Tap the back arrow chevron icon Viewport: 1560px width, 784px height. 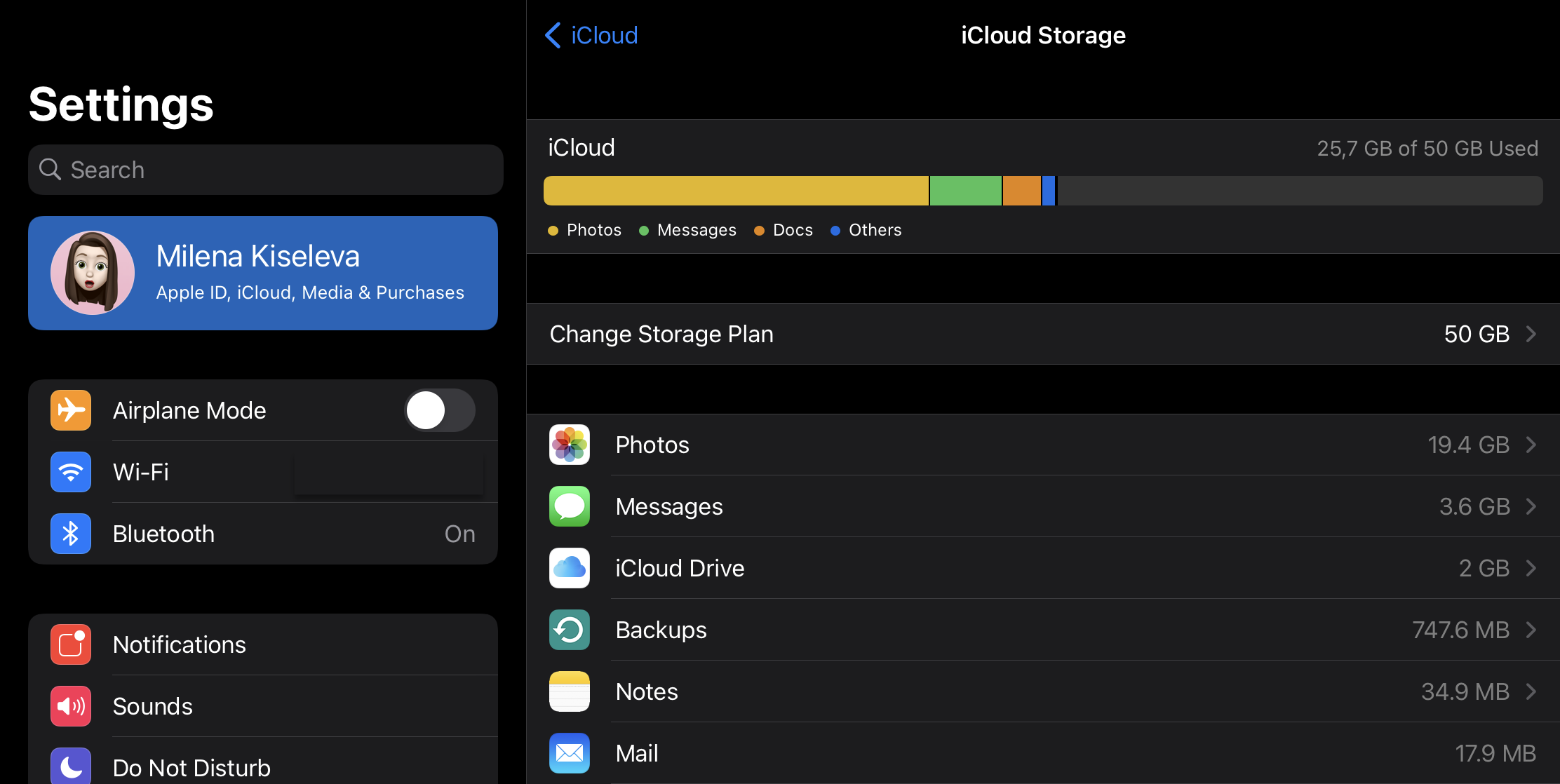553,35
